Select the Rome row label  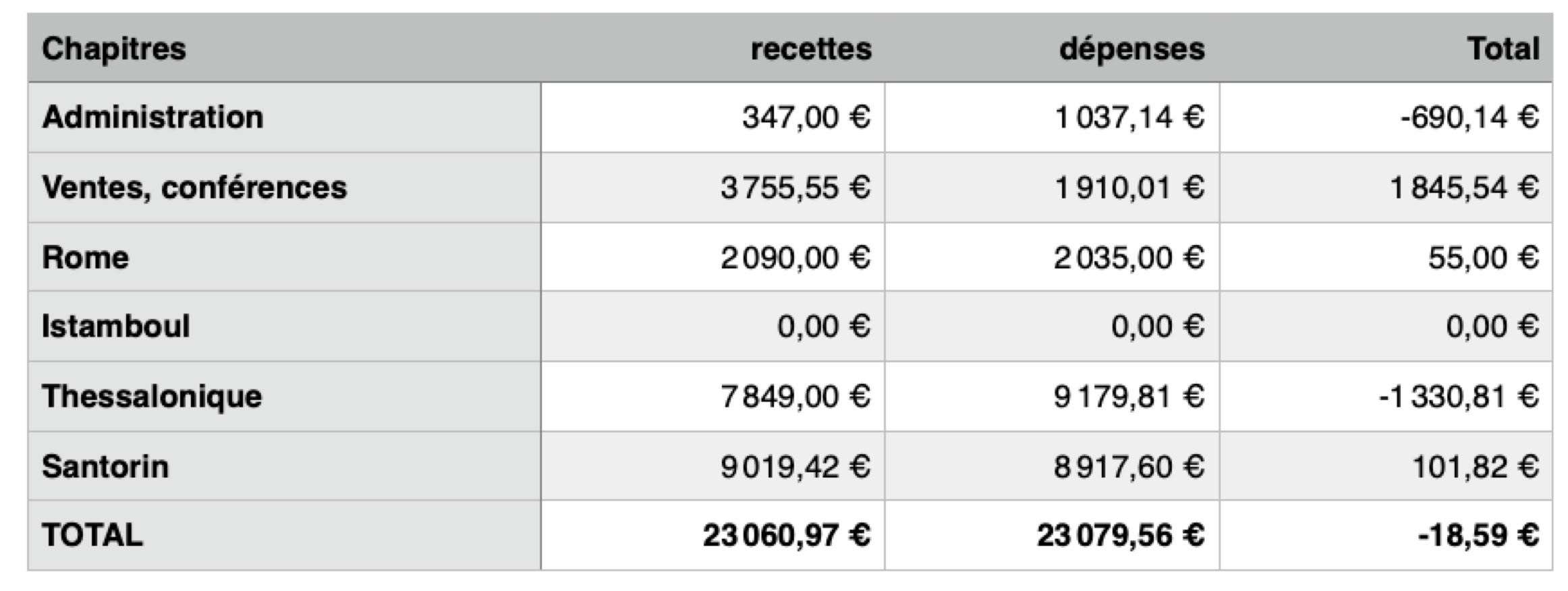pos(85,258)
